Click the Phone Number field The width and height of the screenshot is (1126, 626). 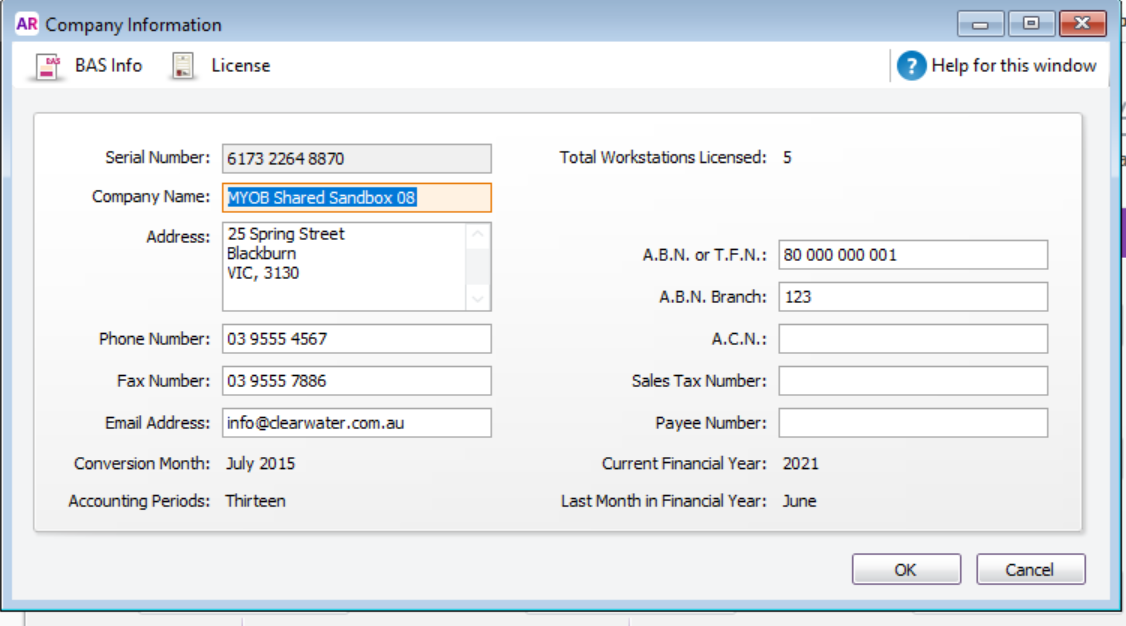coord(357,339)
